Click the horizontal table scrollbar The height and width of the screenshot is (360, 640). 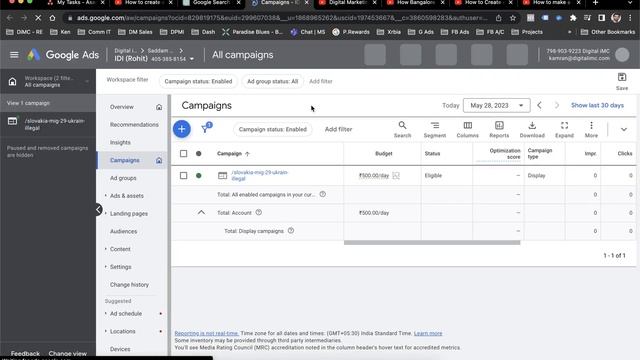pos(432,242)
